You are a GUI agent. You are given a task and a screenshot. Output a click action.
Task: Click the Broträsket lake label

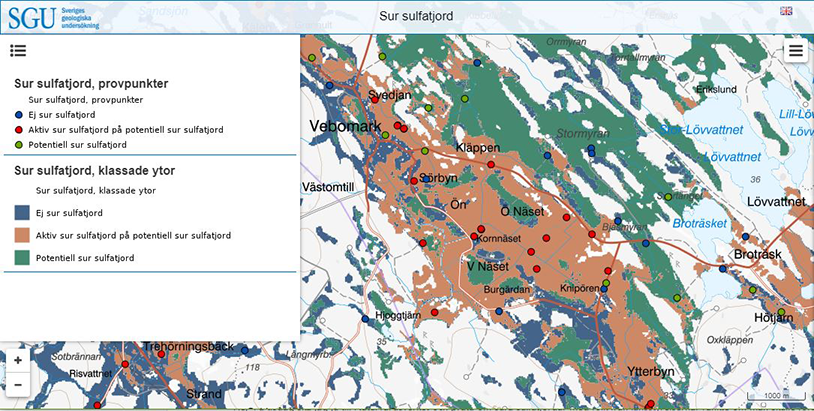[x=699, y=223]
